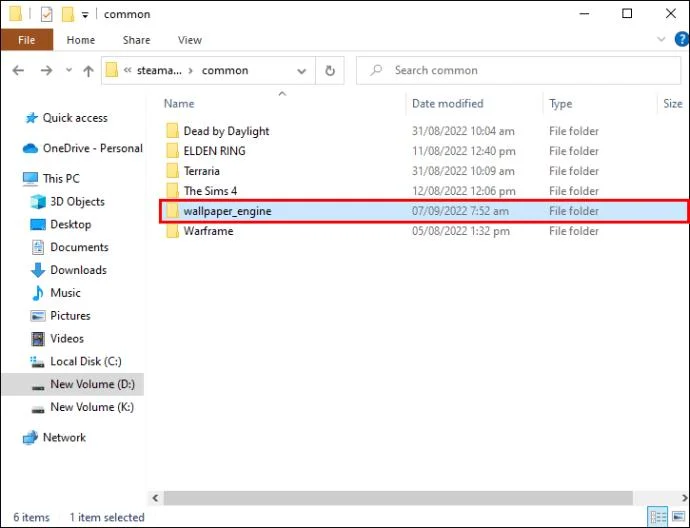This screenshot has height=528, width=690.
Task: Open the File ribbon tab
Action: click(26, 40)
